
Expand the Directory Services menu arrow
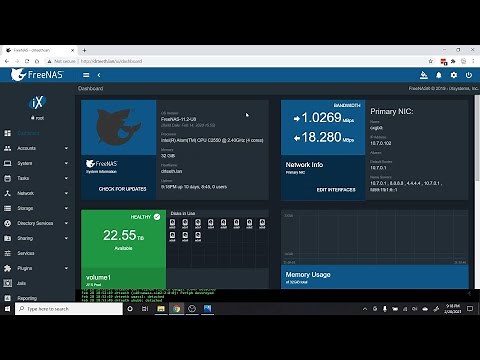pos(66,223)
